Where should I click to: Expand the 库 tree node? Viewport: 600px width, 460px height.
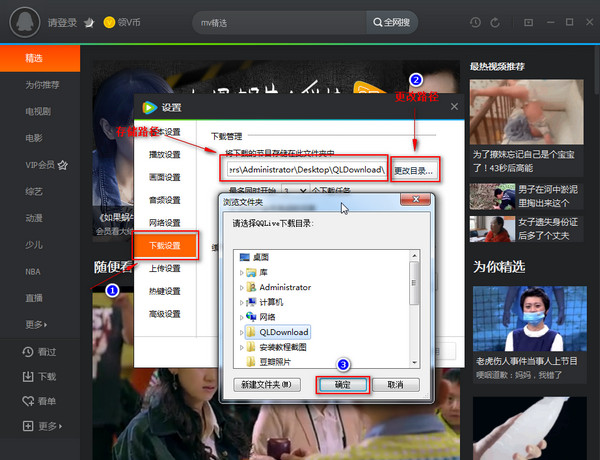tap(241, 272)
